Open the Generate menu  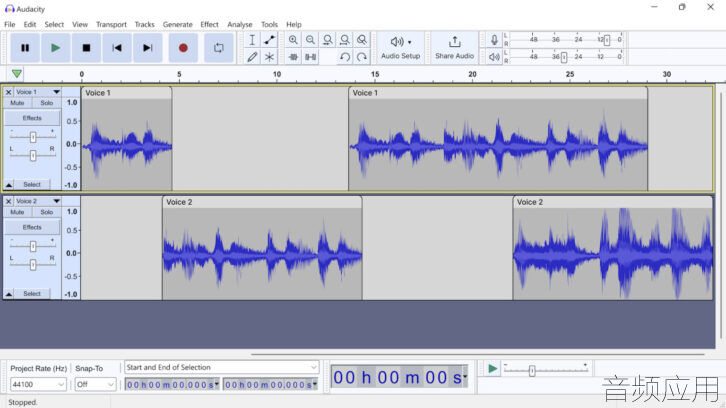click(x=177, y=25)
